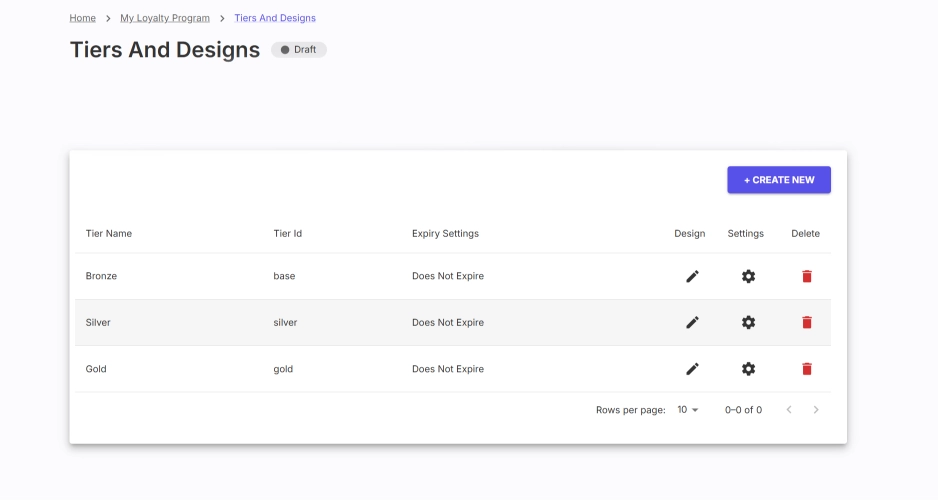Go to the previous table page
The height and width of the screenshot is (500, 938).
tap(789, 410)
